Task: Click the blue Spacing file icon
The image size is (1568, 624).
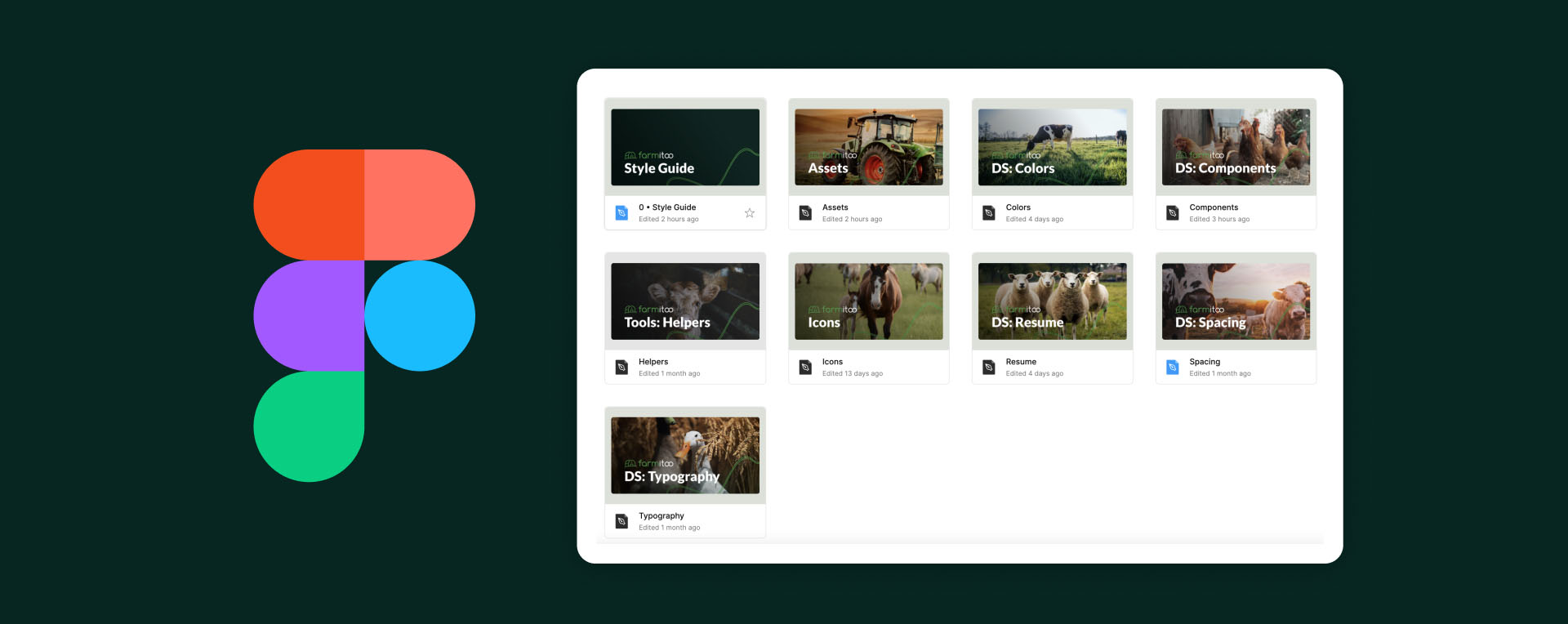Action: (1173, 368)
